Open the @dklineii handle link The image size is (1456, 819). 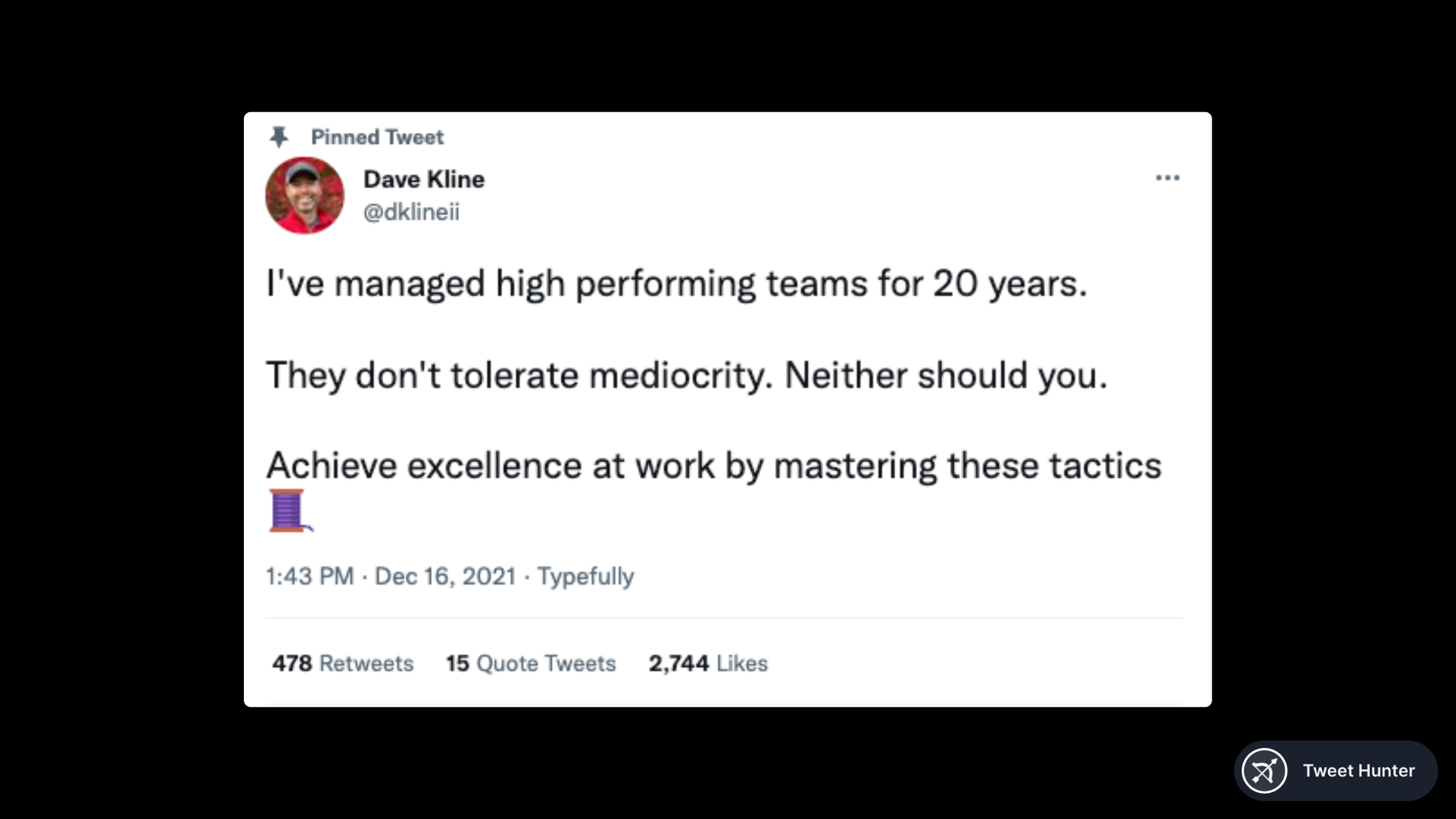pyautogui.click(x=411, y=212)
